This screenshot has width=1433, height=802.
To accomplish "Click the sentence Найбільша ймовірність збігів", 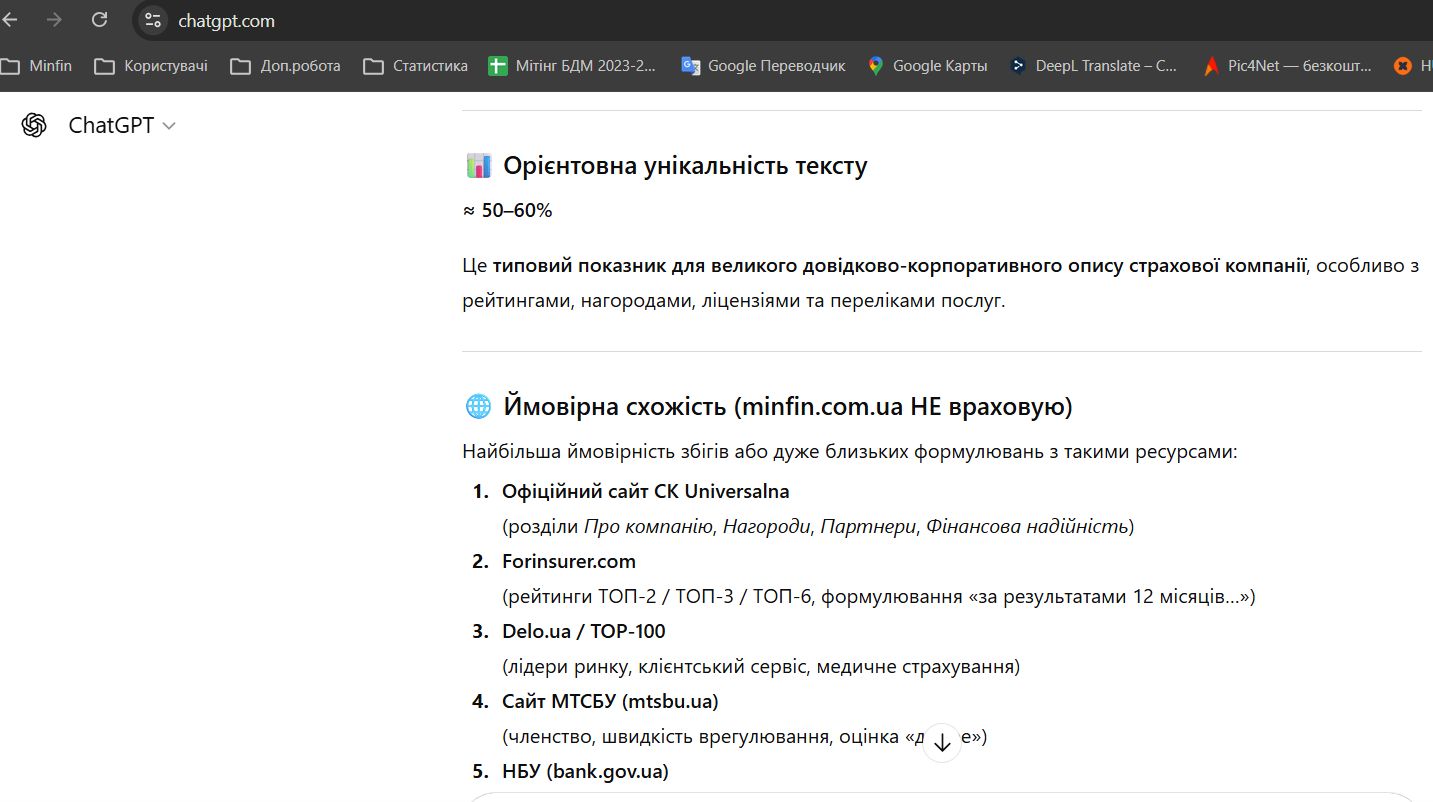I will (850, 452).
